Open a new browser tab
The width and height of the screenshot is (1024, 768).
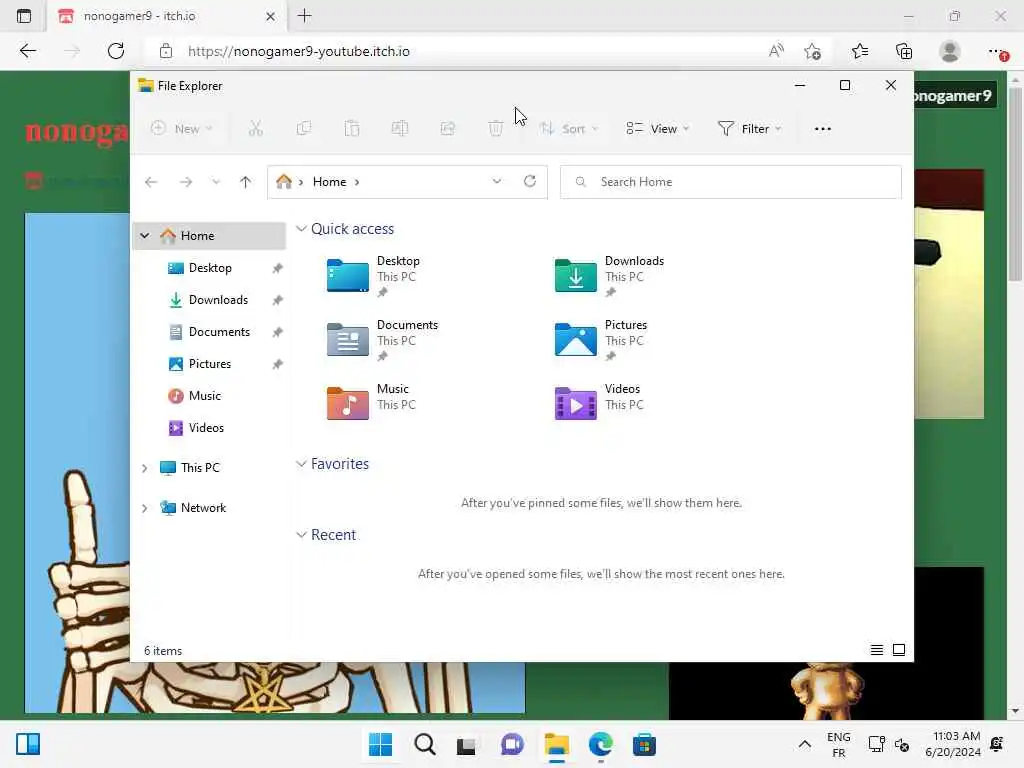pyautogui.click(x=304, y=16)
